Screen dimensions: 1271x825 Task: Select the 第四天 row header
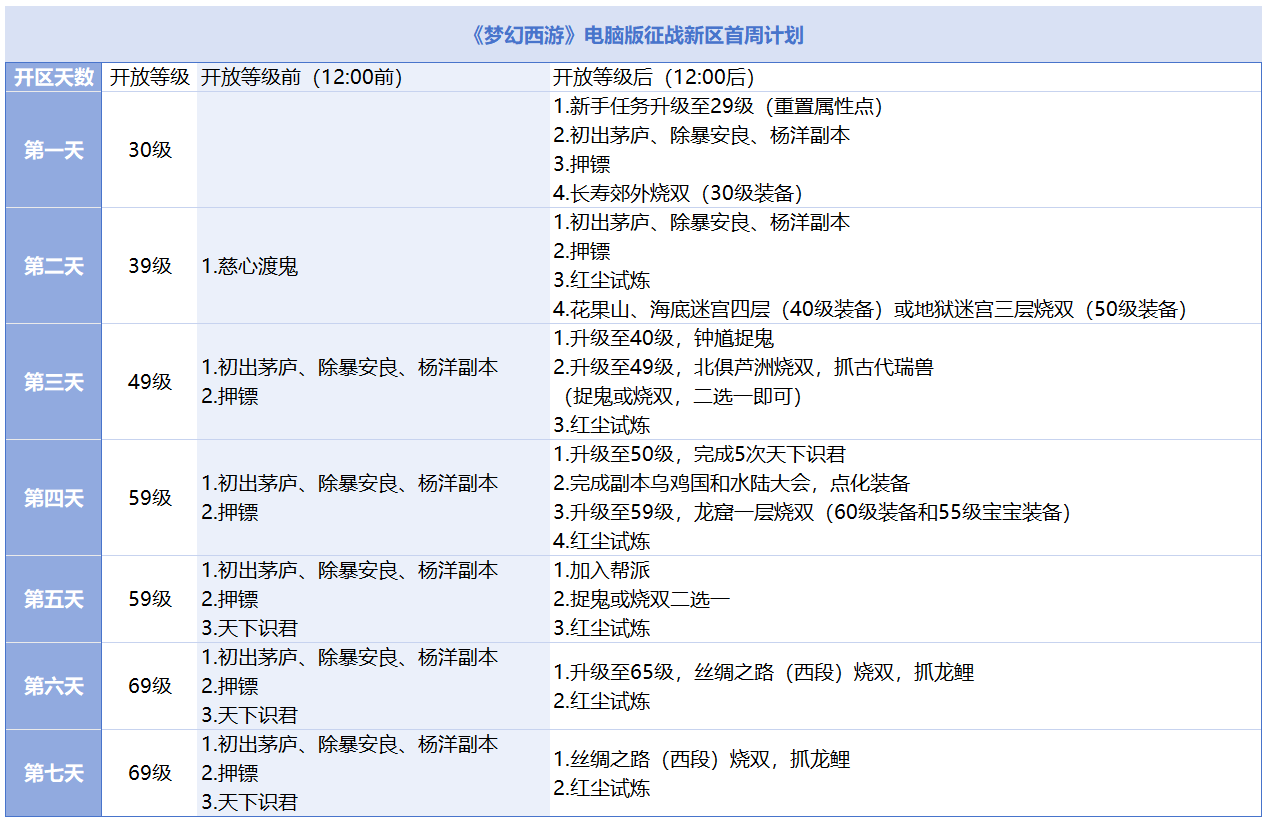(53, 498)
